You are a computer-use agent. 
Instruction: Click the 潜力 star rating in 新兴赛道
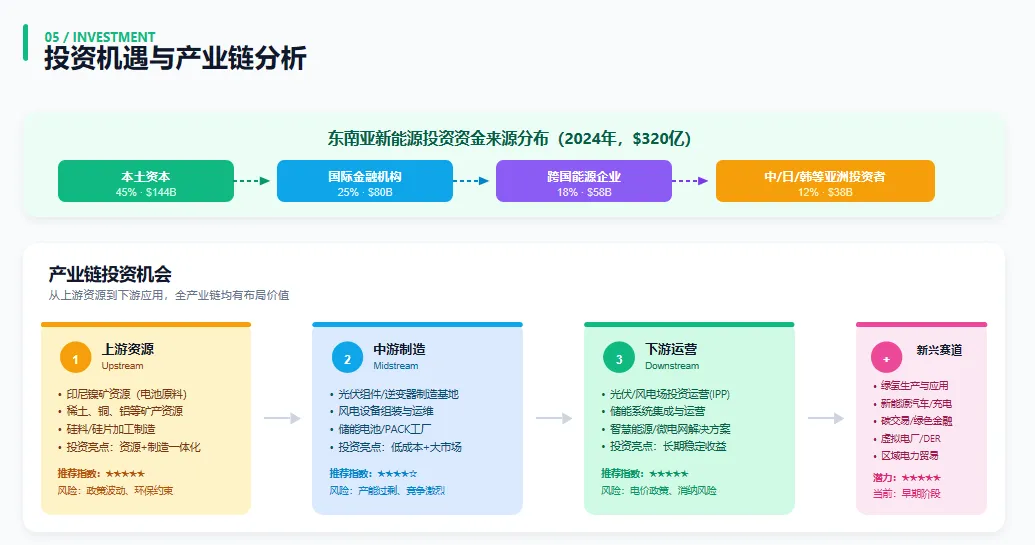921,477
